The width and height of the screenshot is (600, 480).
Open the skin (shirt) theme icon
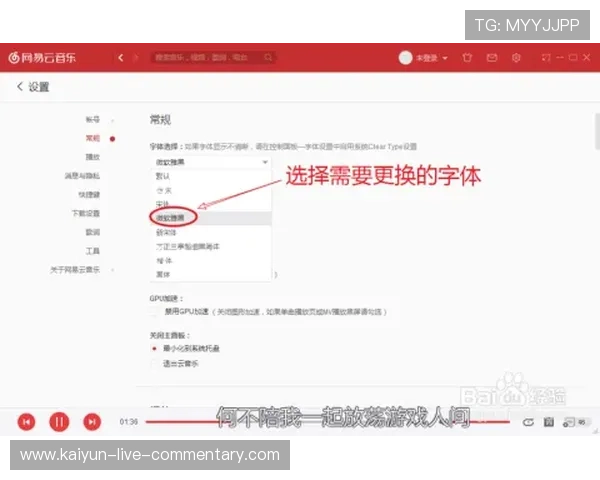467,58
